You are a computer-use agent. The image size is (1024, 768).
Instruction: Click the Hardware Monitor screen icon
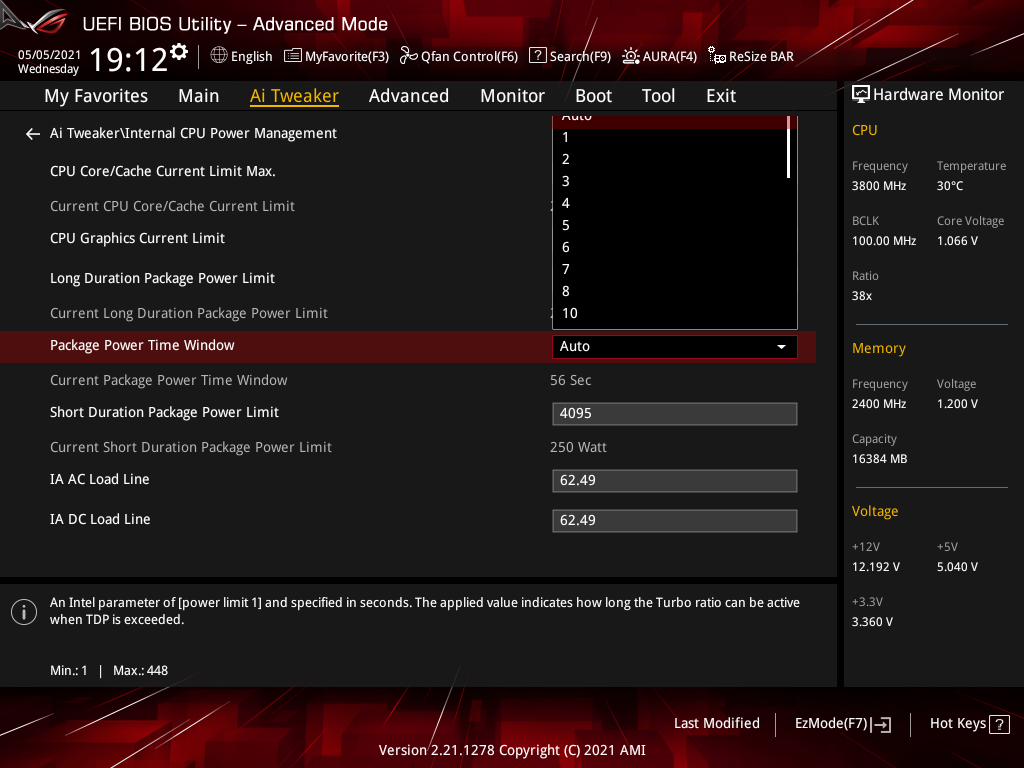pyautogui.click(x=861, y=95)
